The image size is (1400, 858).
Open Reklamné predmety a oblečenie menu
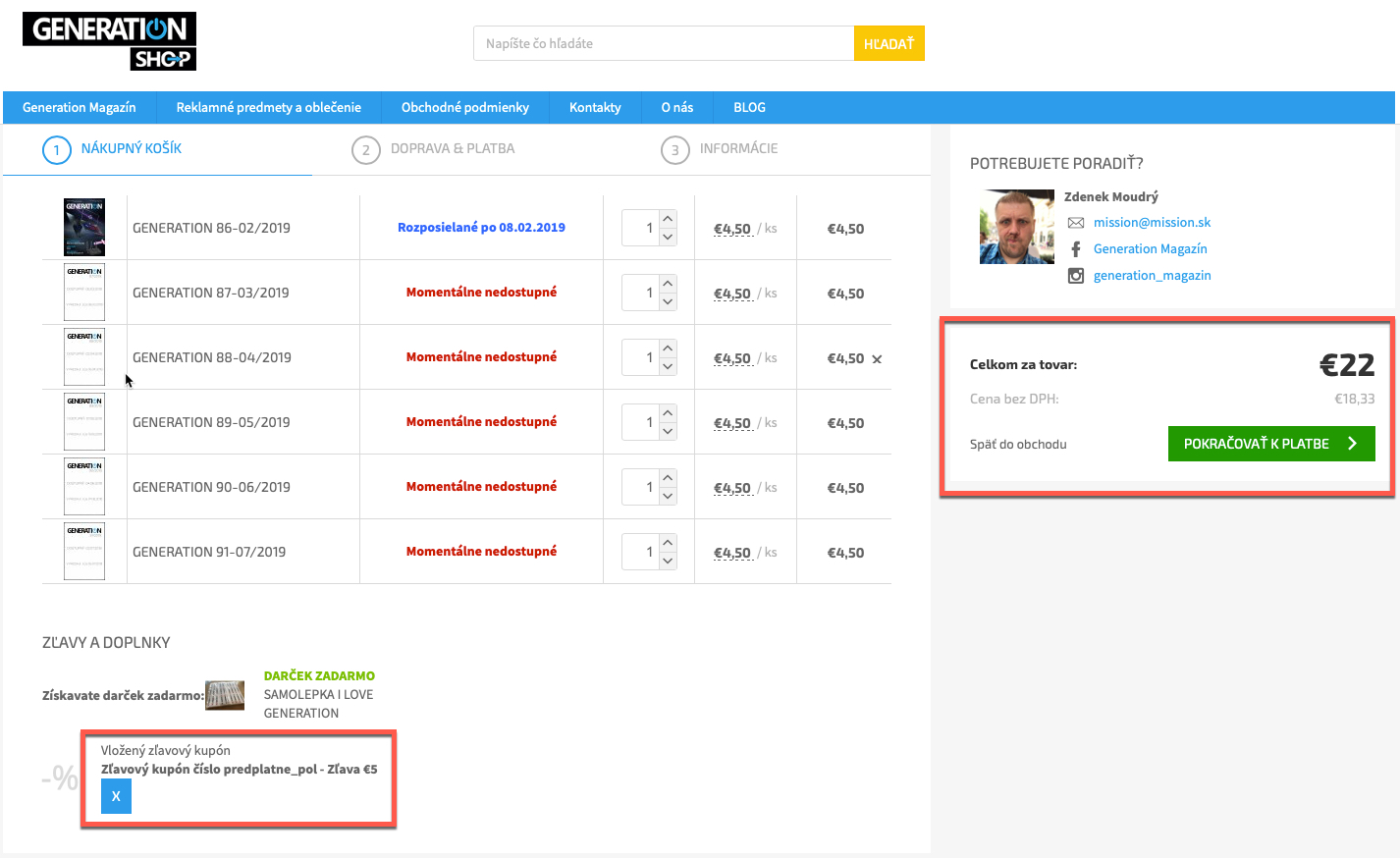tap(269, 108)
